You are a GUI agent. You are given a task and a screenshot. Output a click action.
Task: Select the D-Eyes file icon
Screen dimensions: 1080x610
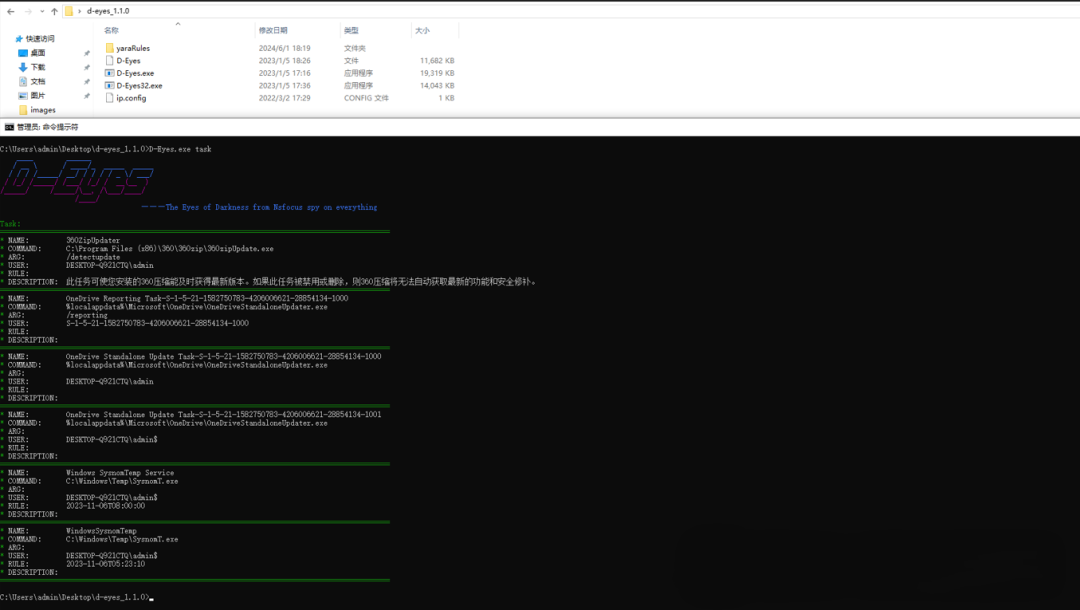pos(110,61)
